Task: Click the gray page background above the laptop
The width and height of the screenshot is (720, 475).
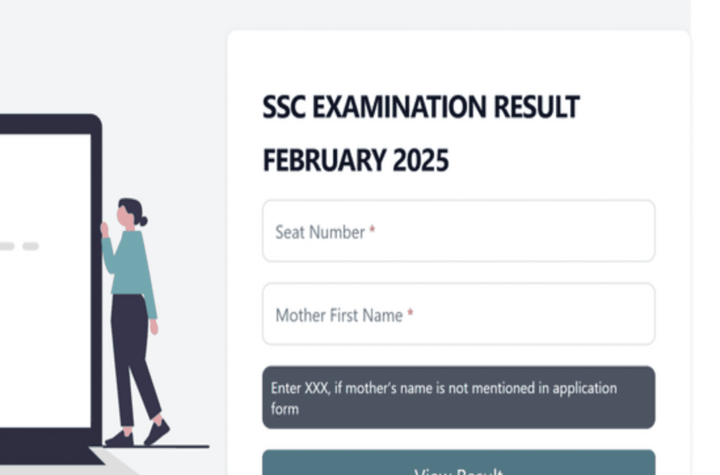Action: click(110, 55)
